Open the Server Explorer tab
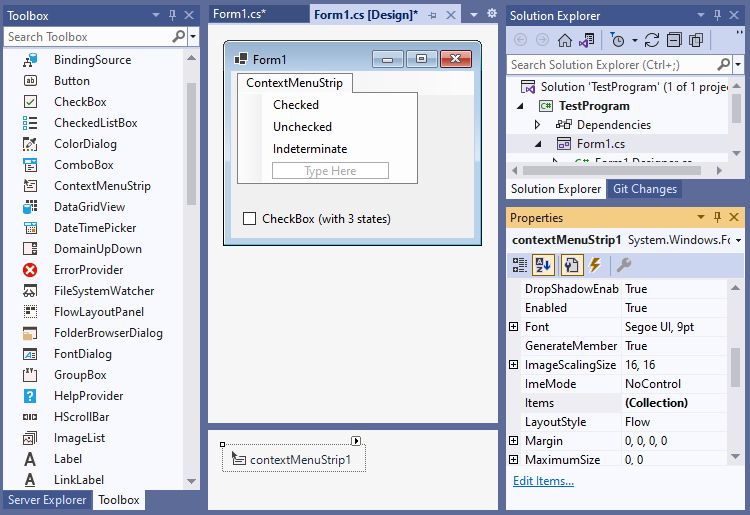Image resolution: width=750 pixels, height=515 pixels. pos(47,500)
